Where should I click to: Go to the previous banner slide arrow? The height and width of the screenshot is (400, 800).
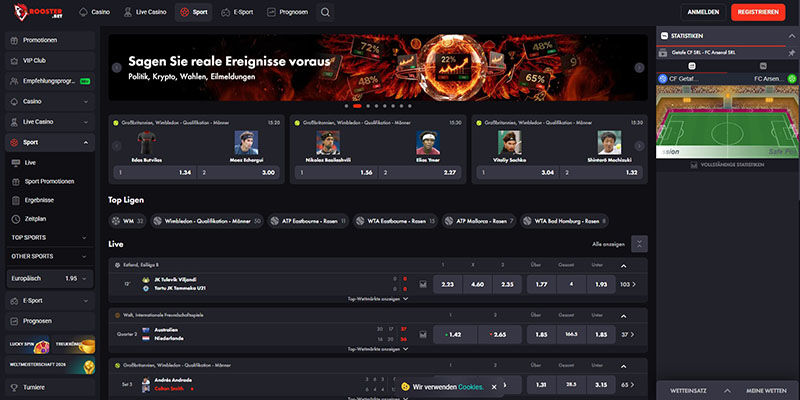117,68
